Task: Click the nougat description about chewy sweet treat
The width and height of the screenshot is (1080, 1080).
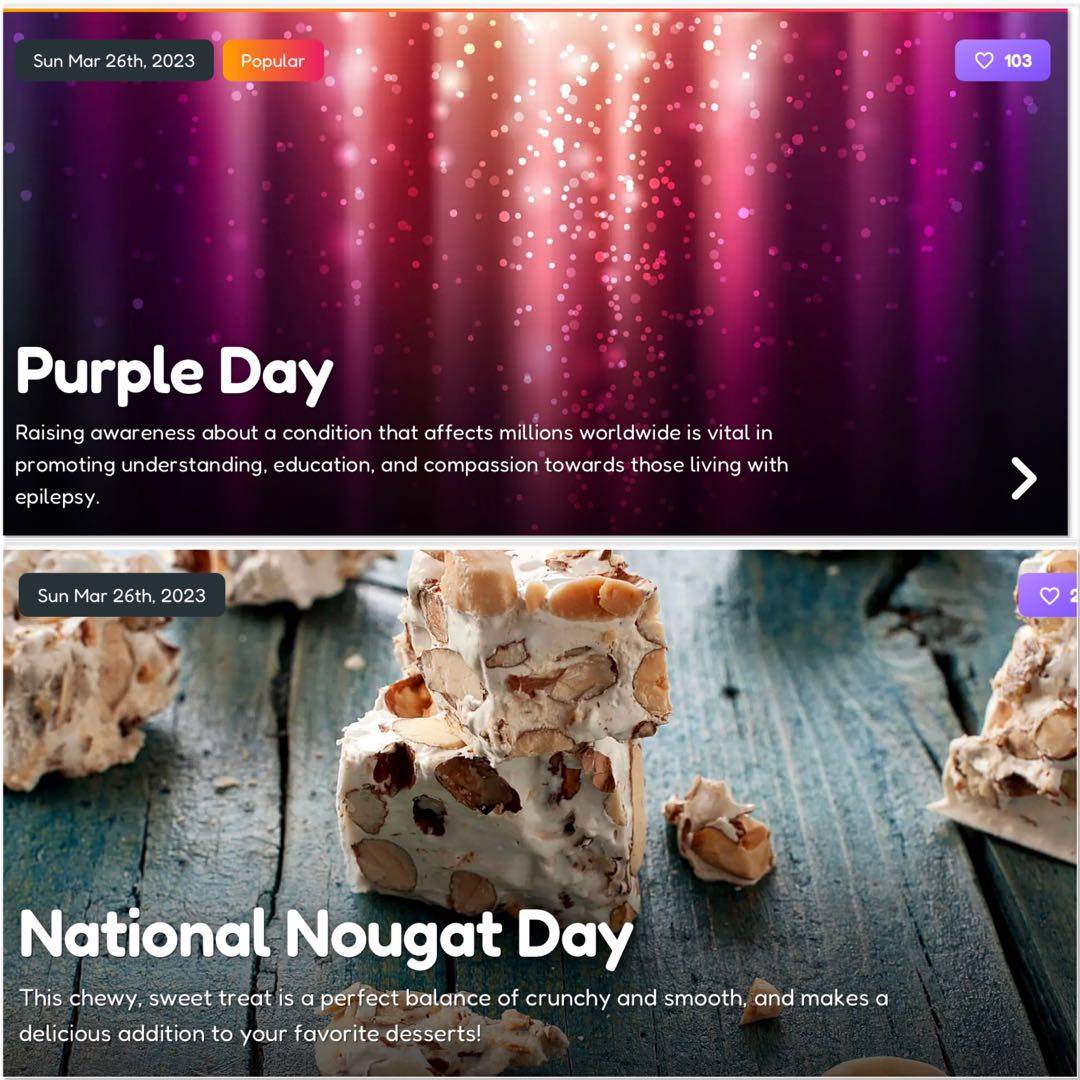Action: (x=453, y=1015)
